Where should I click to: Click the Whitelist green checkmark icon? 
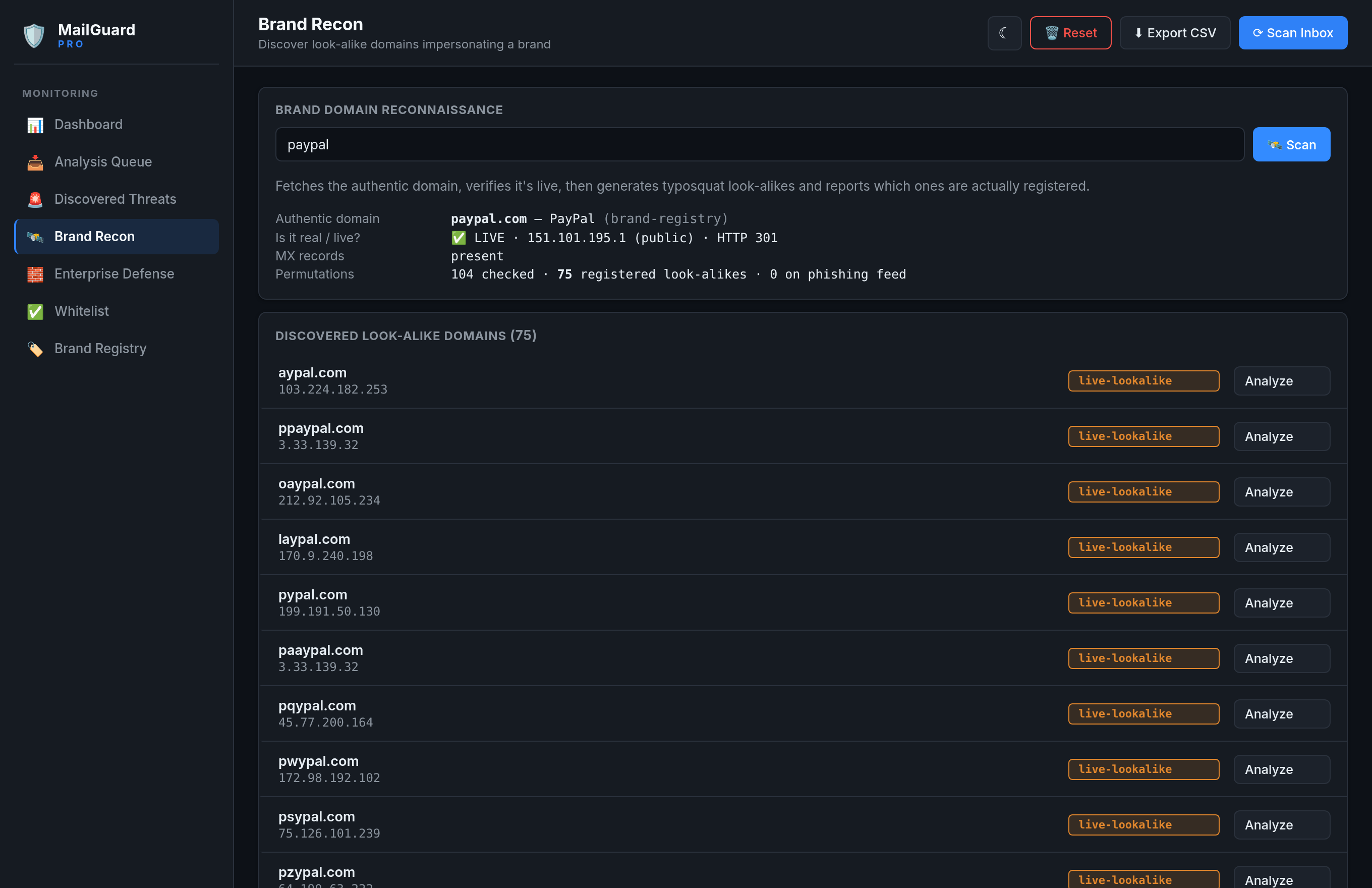[35, 312]
